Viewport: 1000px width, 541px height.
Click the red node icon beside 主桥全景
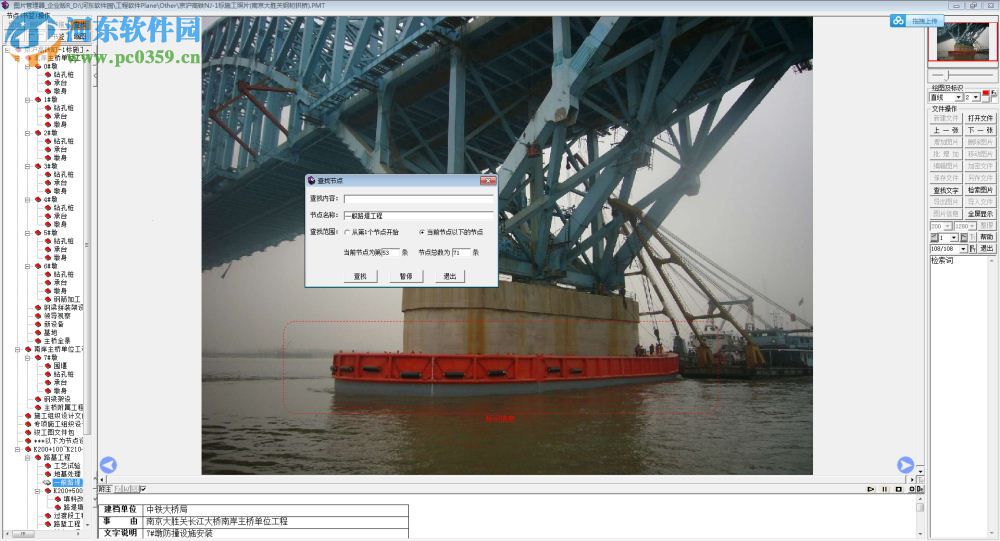(38, 341)
